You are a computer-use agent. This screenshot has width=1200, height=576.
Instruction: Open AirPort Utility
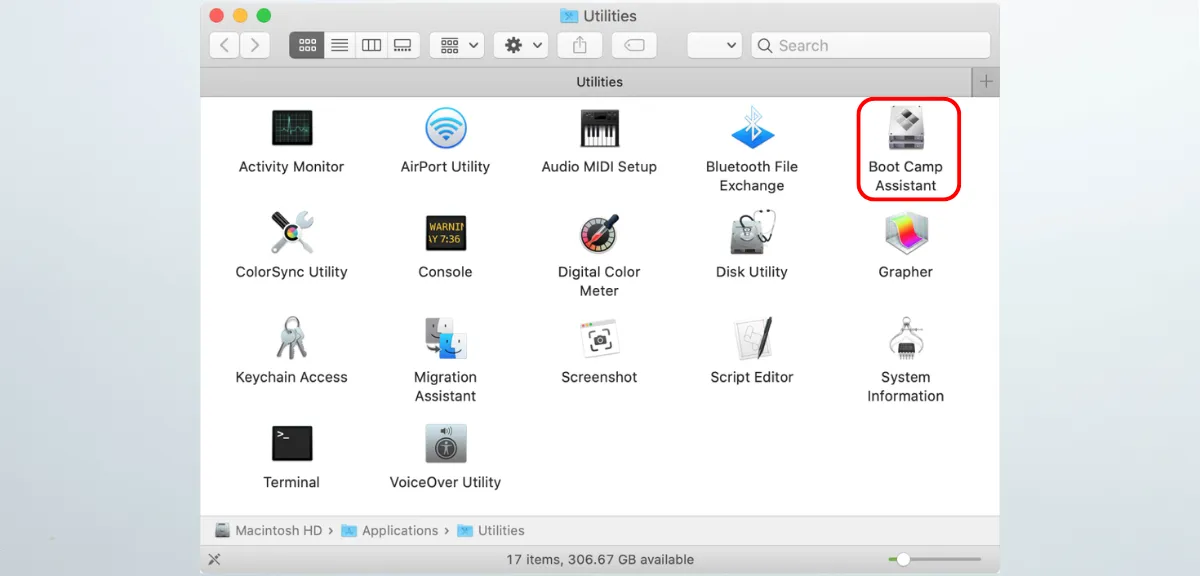click(x=445, y=129)
